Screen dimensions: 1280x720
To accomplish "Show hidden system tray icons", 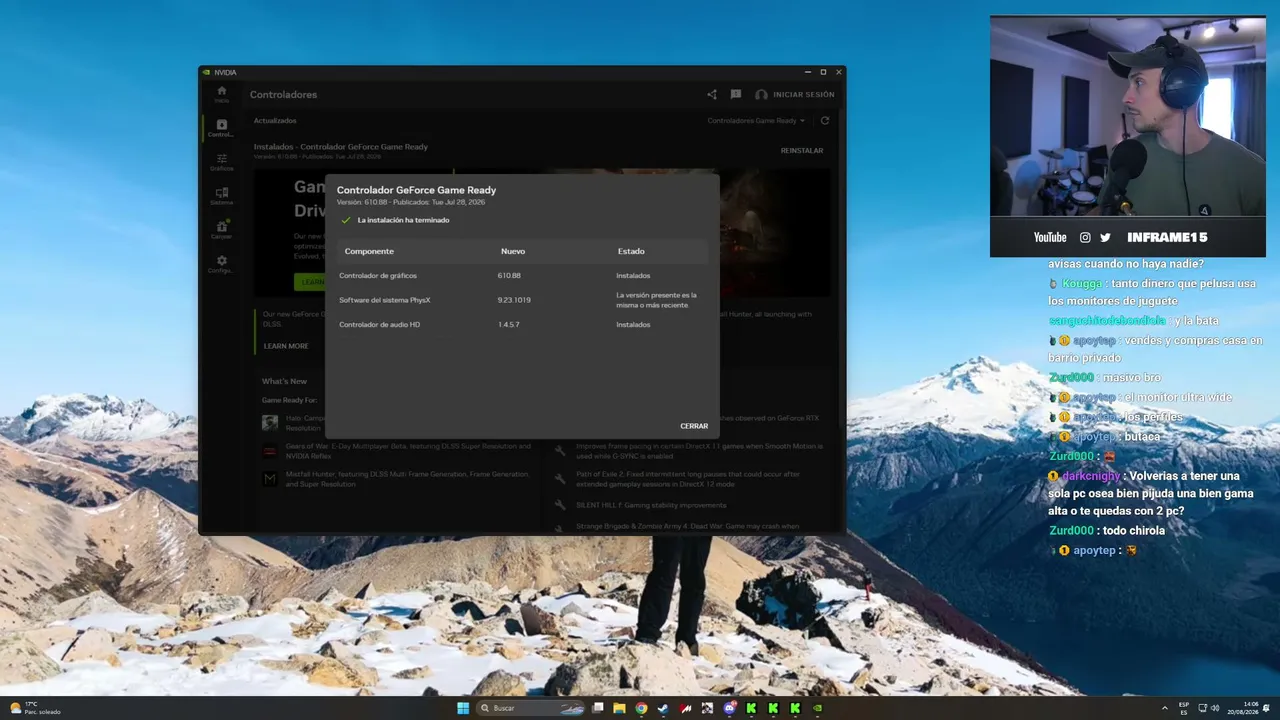I will (x=1165, y=708).
